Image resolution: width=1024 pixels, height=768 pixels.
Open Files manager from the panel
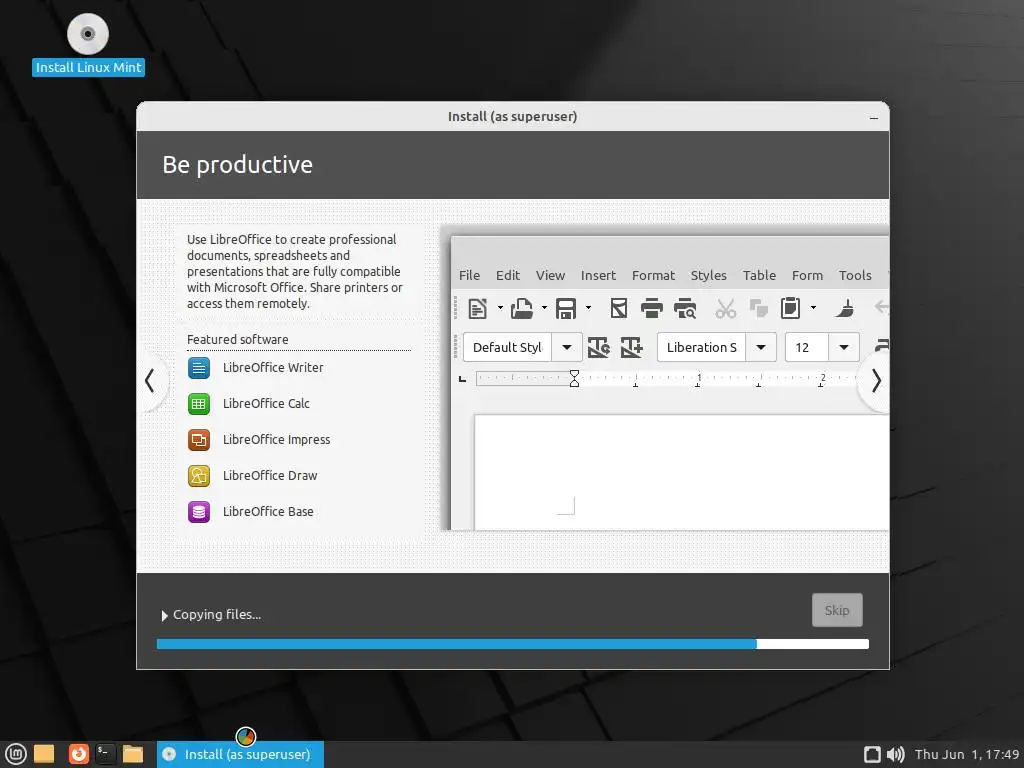click(x=133, y=754)
